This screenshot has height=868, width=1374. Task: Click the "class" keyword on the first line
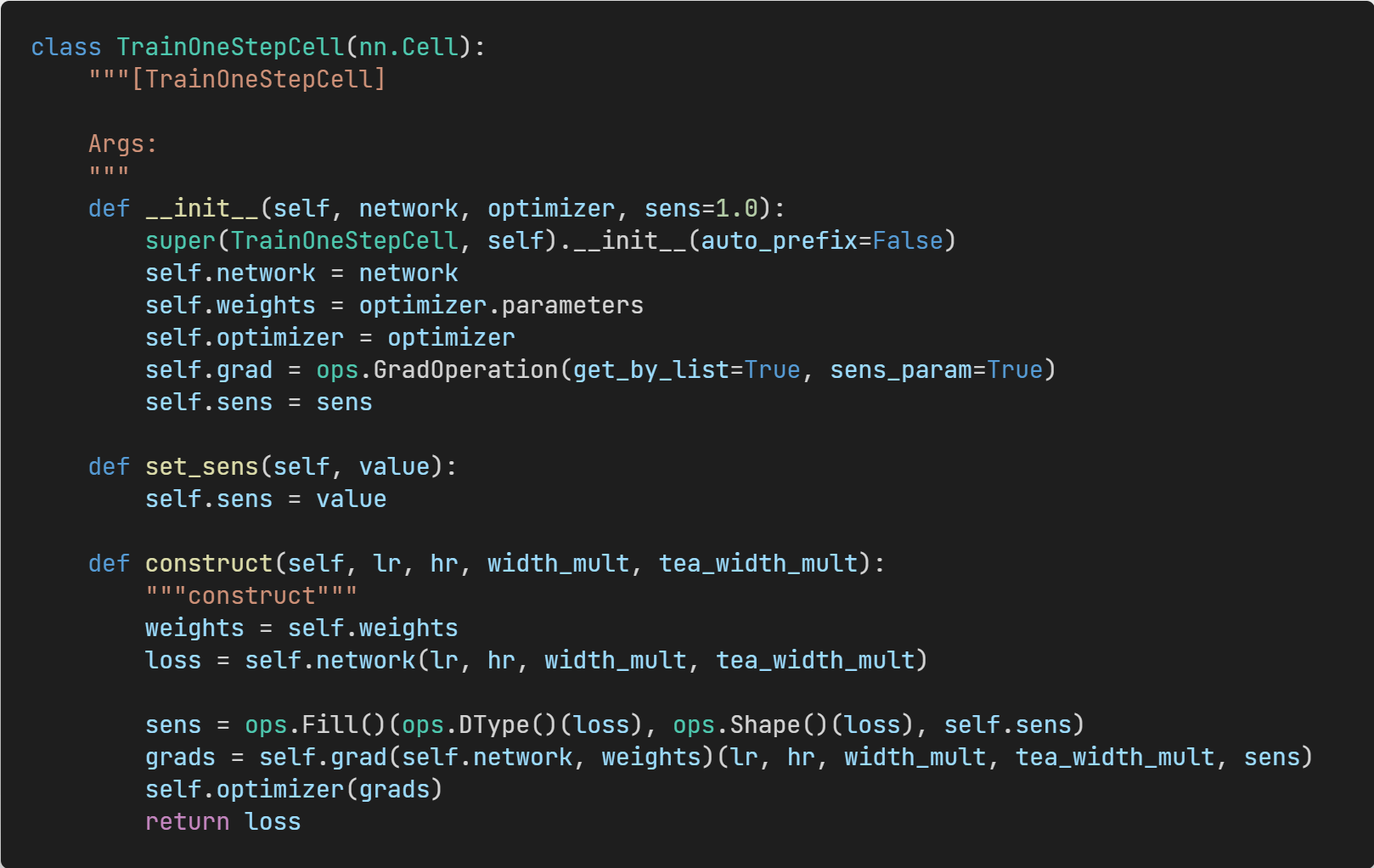tap(65, 47)
